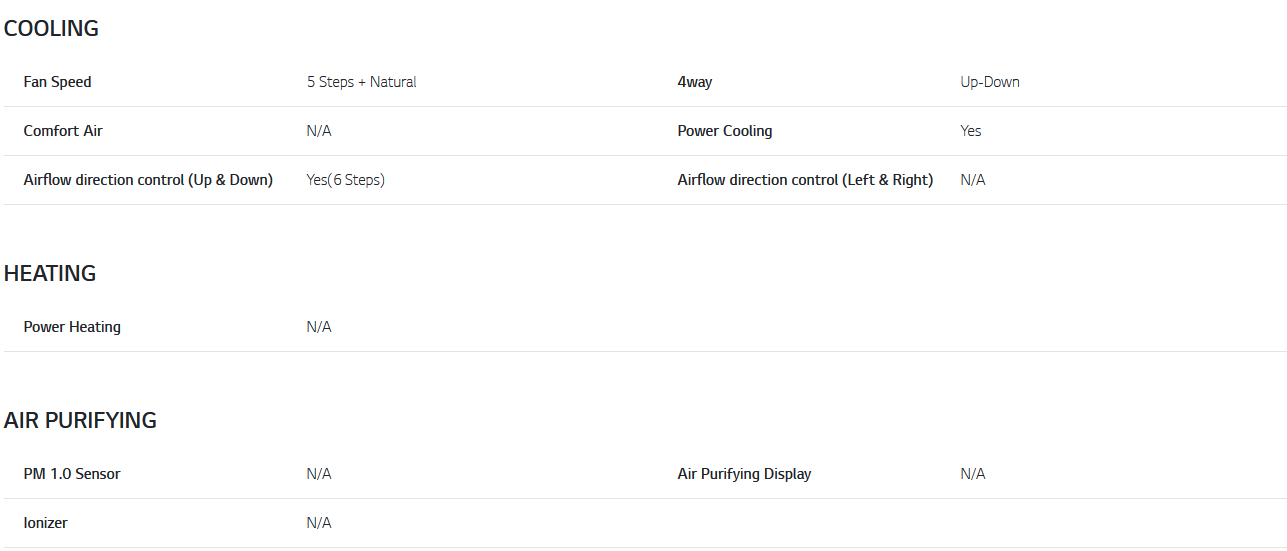Viewport: 1287px width, 551px height.
Task: Click the "5 Steps + Natural" value
Action: pyautogui.click(x=361, y=82)
